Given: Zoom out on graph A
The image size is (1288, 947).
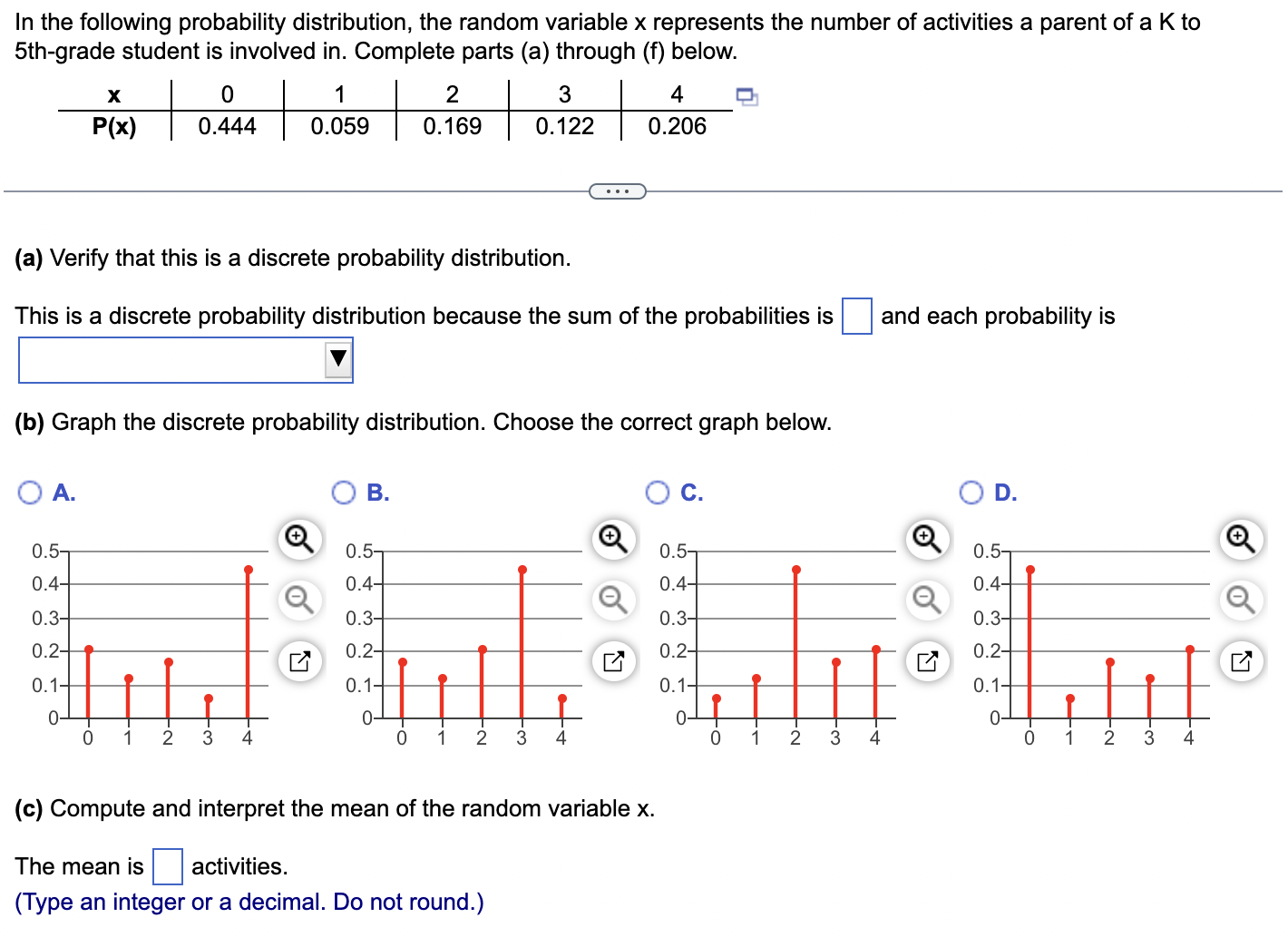Looking at the screenshot, I should (x=299, y=600).
